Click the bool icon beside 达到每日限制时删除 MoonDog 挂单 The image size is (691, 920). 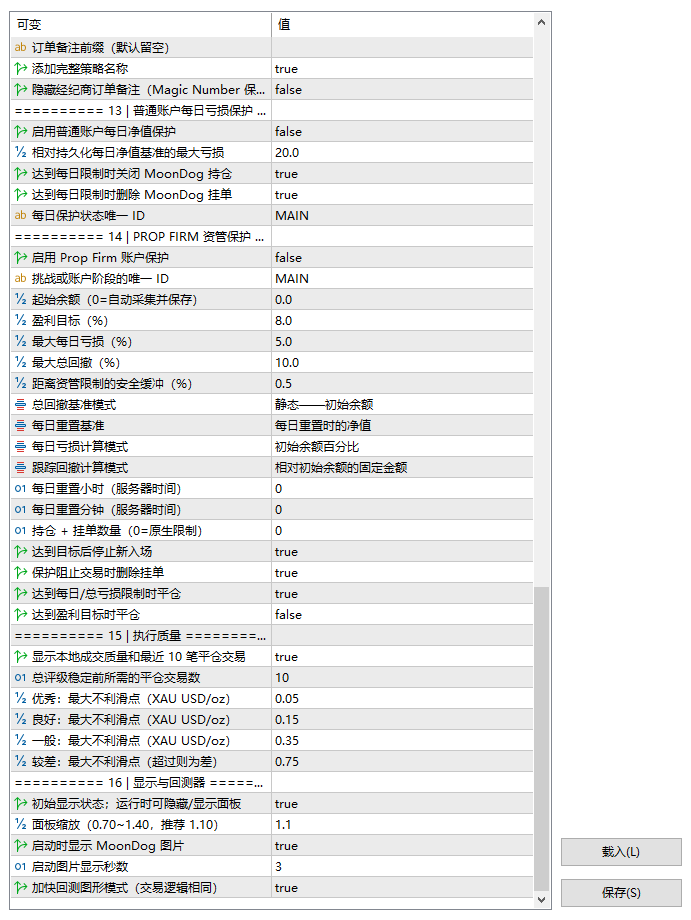pos(21,195)
